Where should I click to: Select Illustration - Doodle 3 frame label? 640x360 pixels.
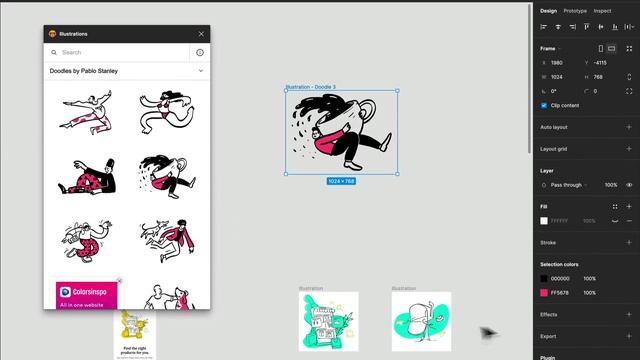click(311, 87)
